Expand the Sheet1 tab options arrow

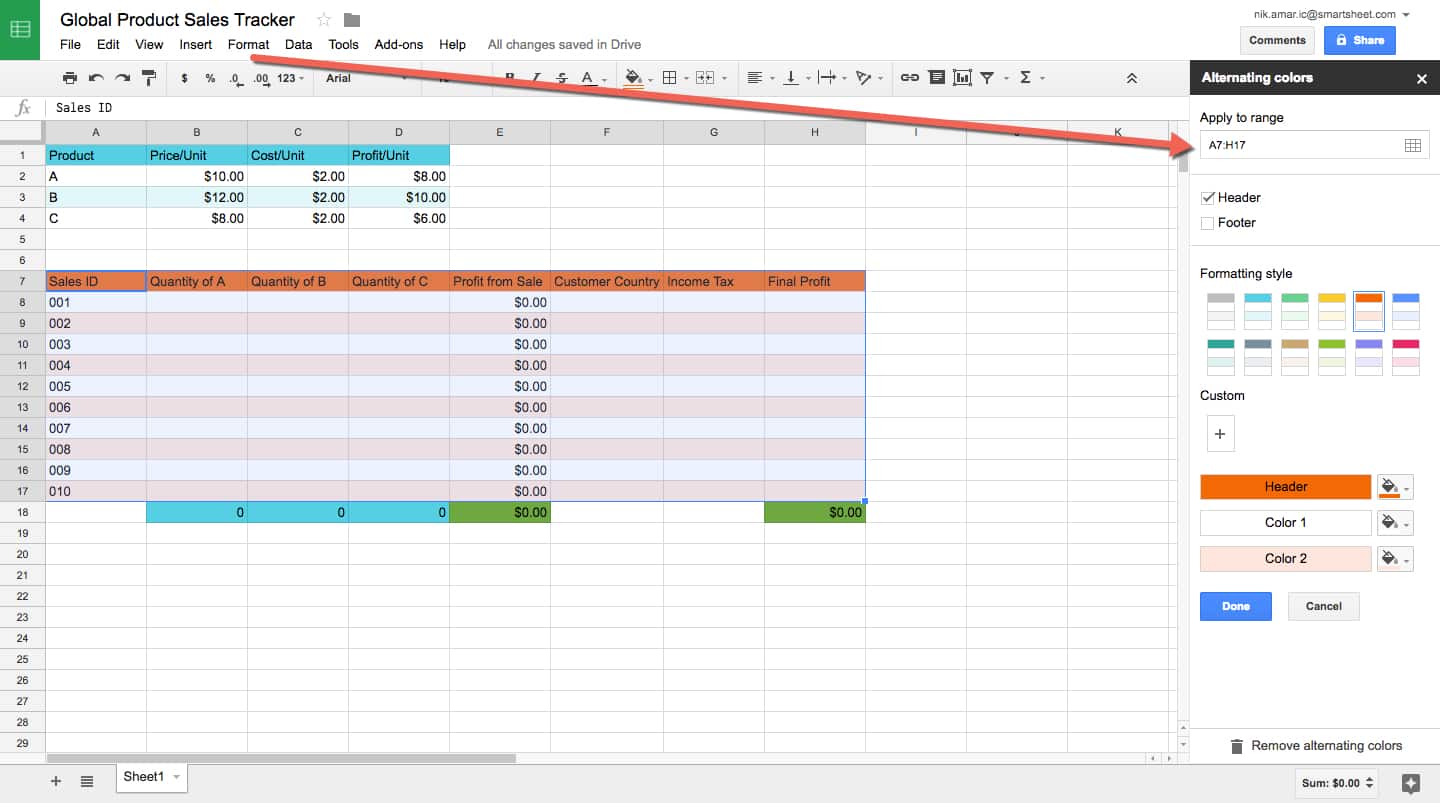[x=177, y=777]
